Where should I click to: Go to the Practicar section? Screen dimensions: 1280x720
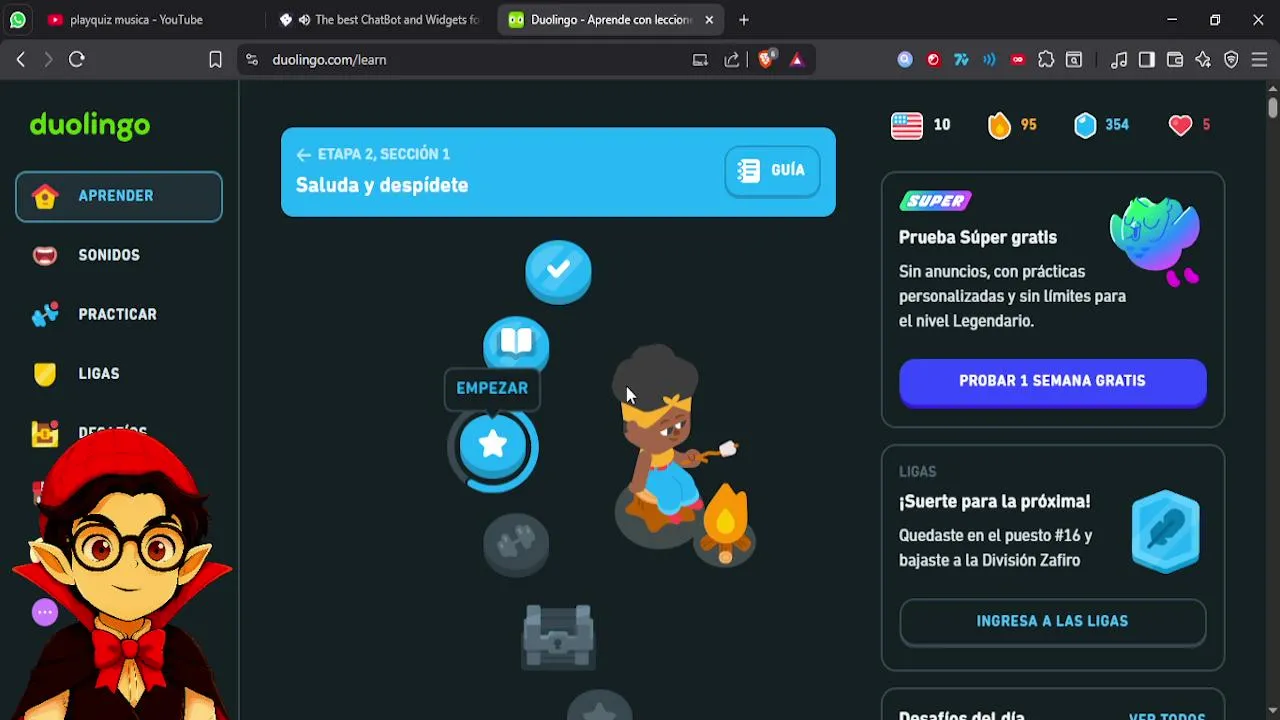[118, 314]
